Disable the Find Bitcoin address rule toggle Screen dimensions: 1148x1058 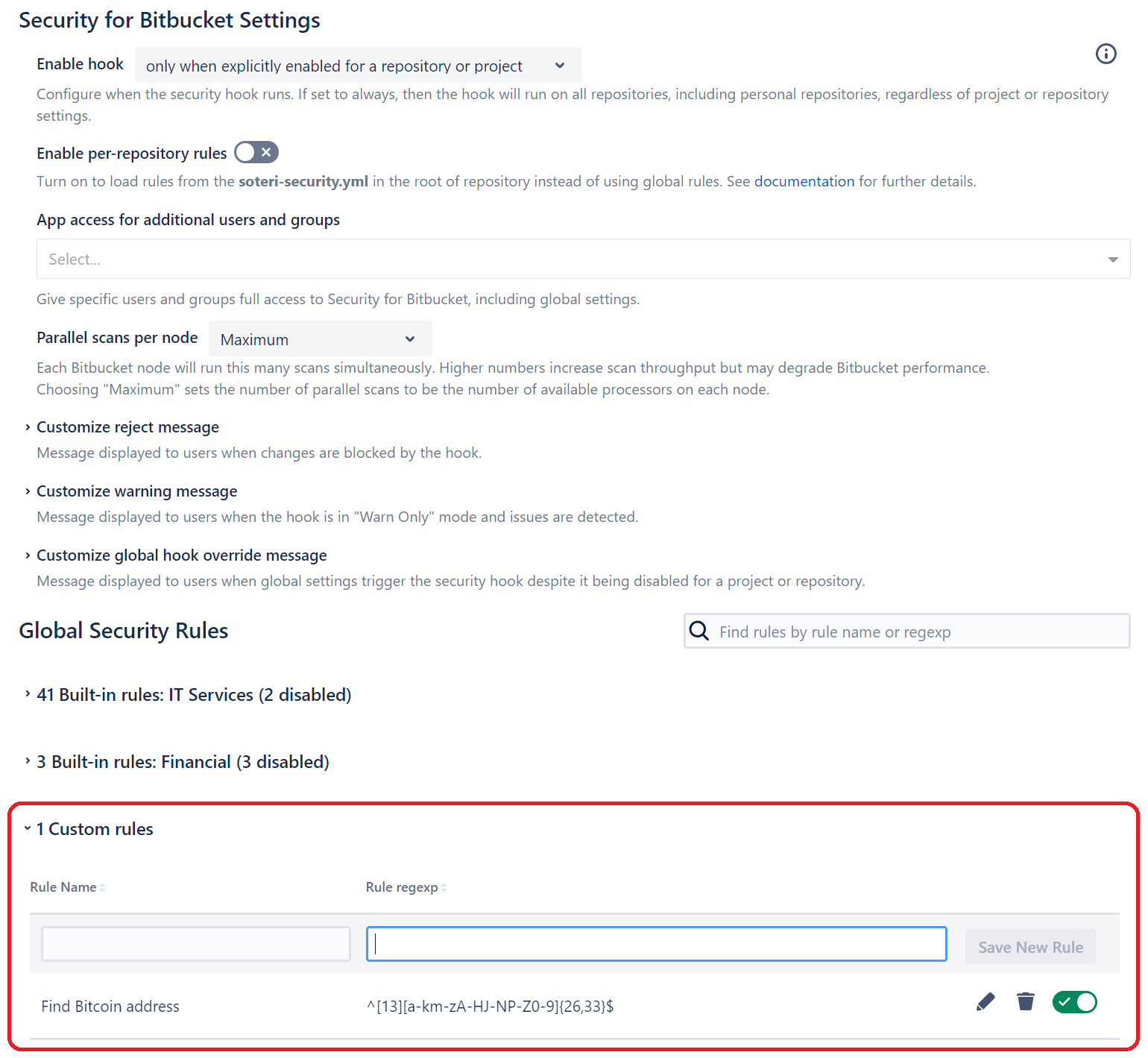tap(1074, 1002)
